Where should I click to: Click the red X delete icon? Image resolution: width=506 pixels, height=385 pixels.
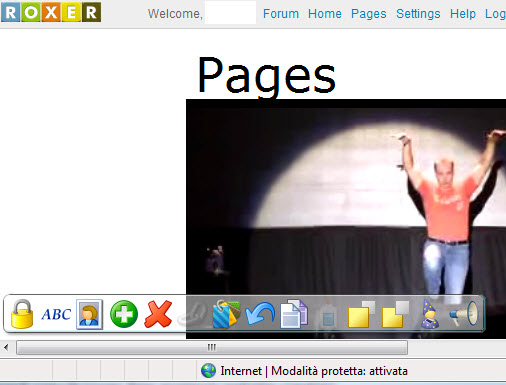pyautogui.click(x=158, y=314)
